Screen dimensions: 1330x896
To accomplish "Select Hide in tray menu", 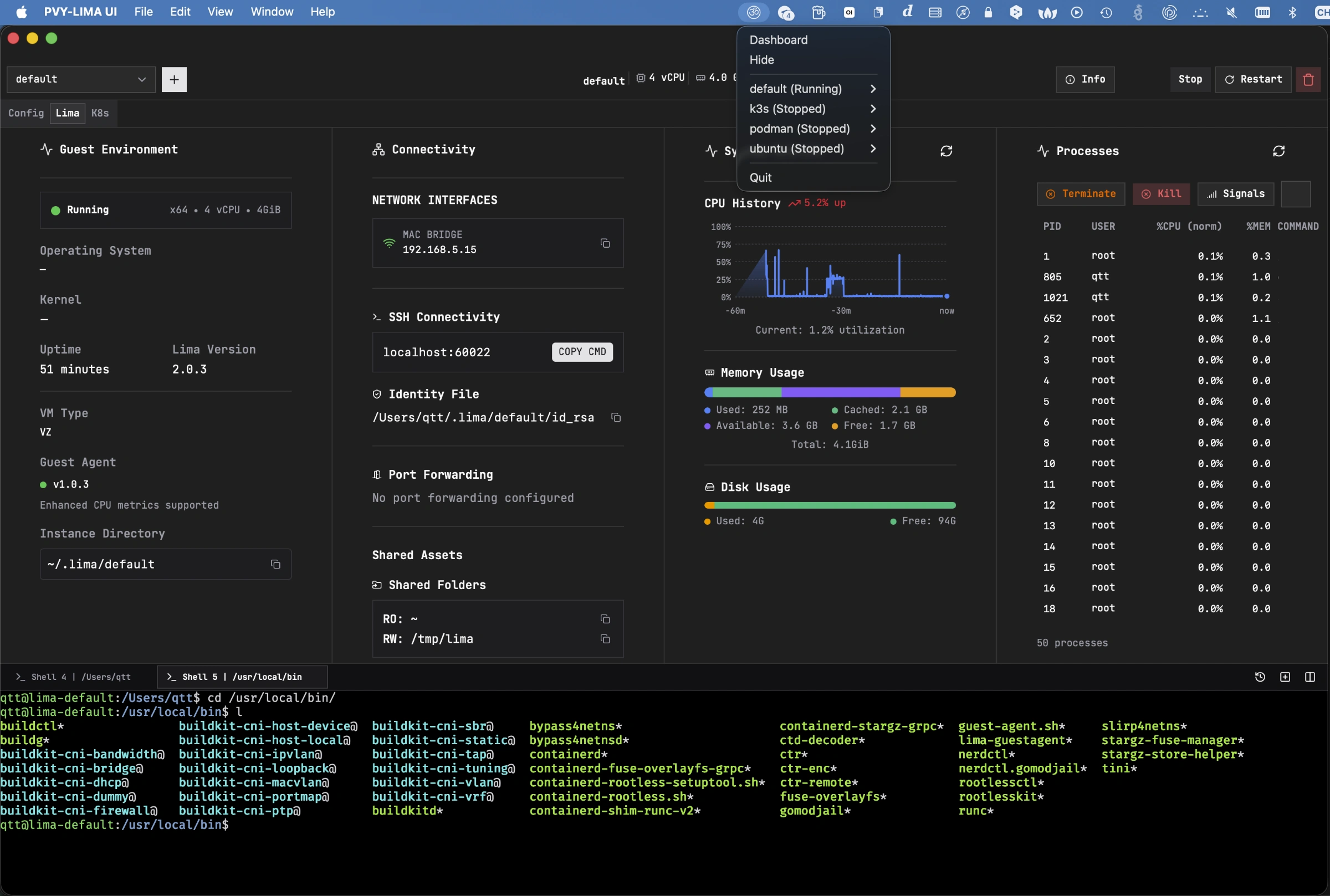I will coord(813,60).
